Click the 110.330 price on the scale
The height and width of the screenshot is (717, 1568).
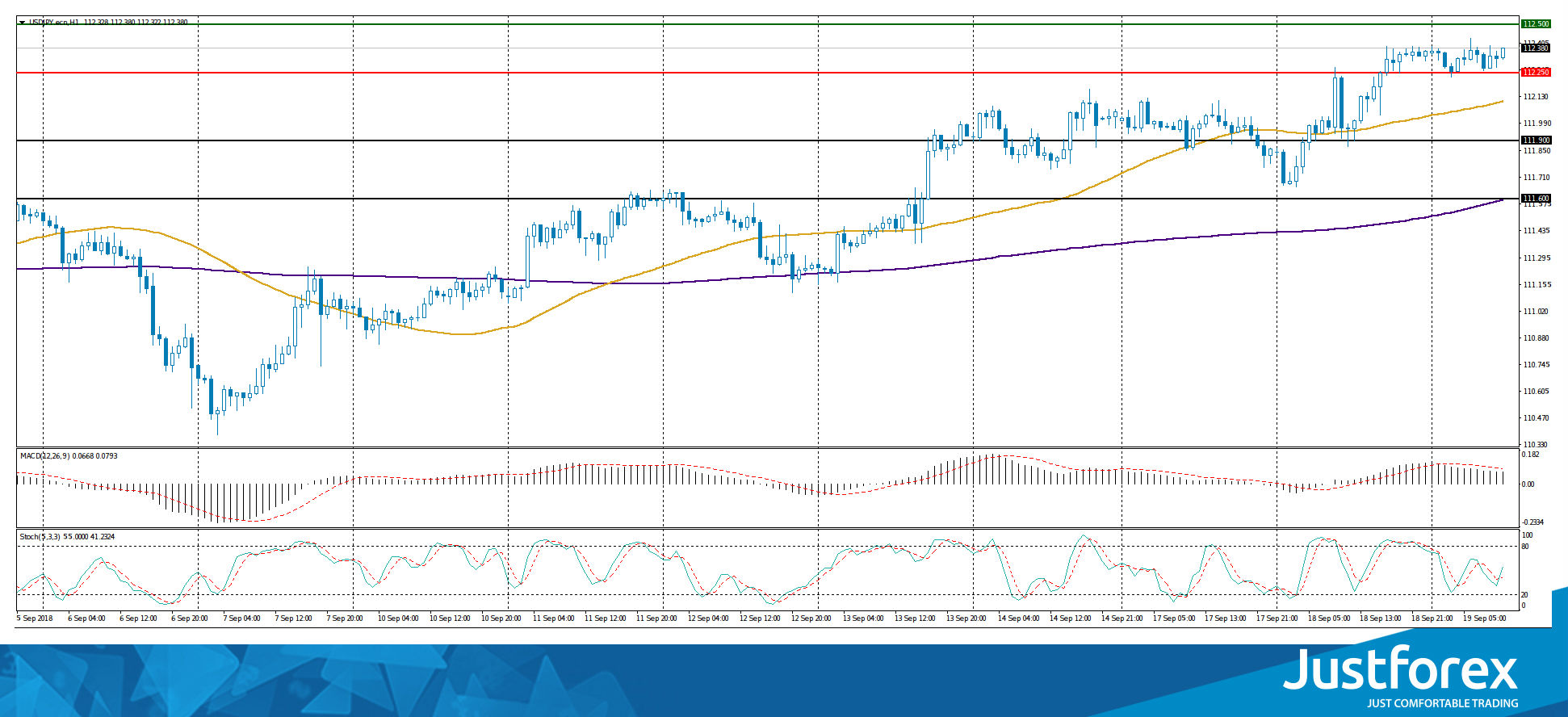(x=1536, y=445)
